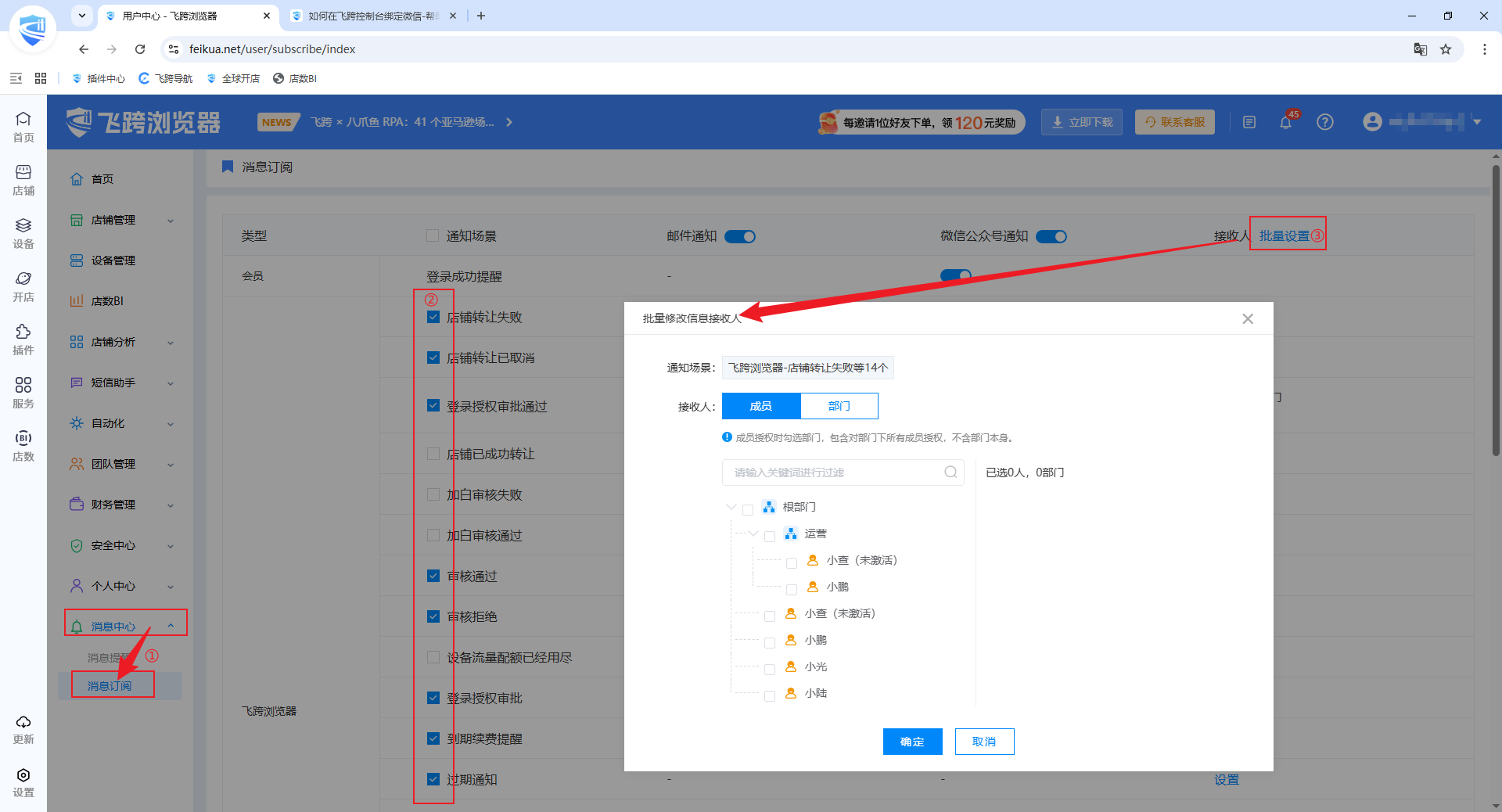The height and width of the screenshot is (812, 1502).
Task: Open 店数BI in the sidebar menu
Action: (x=107, y=301)
